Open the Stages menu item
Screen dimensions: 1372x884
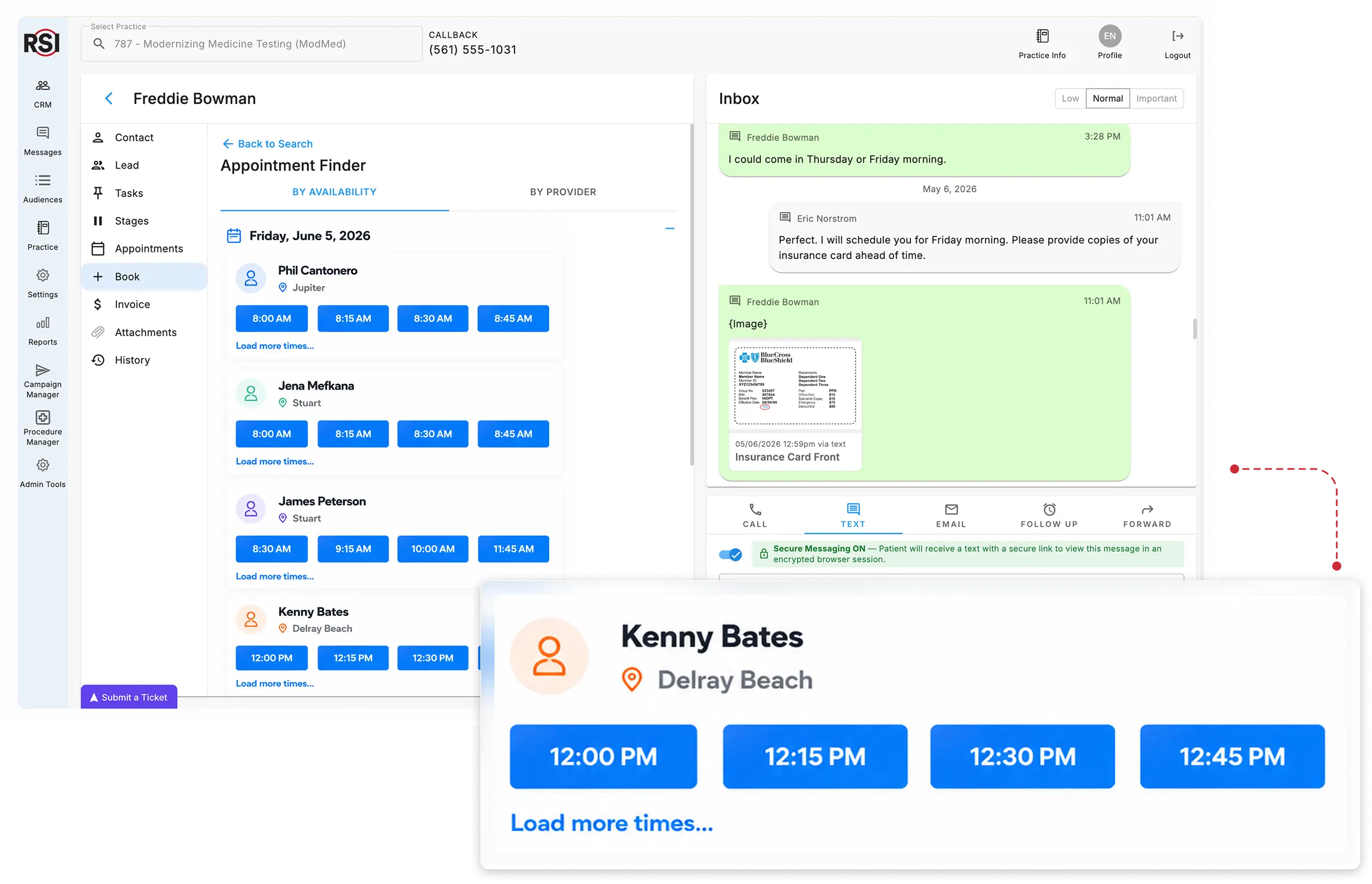coord(144,221)
